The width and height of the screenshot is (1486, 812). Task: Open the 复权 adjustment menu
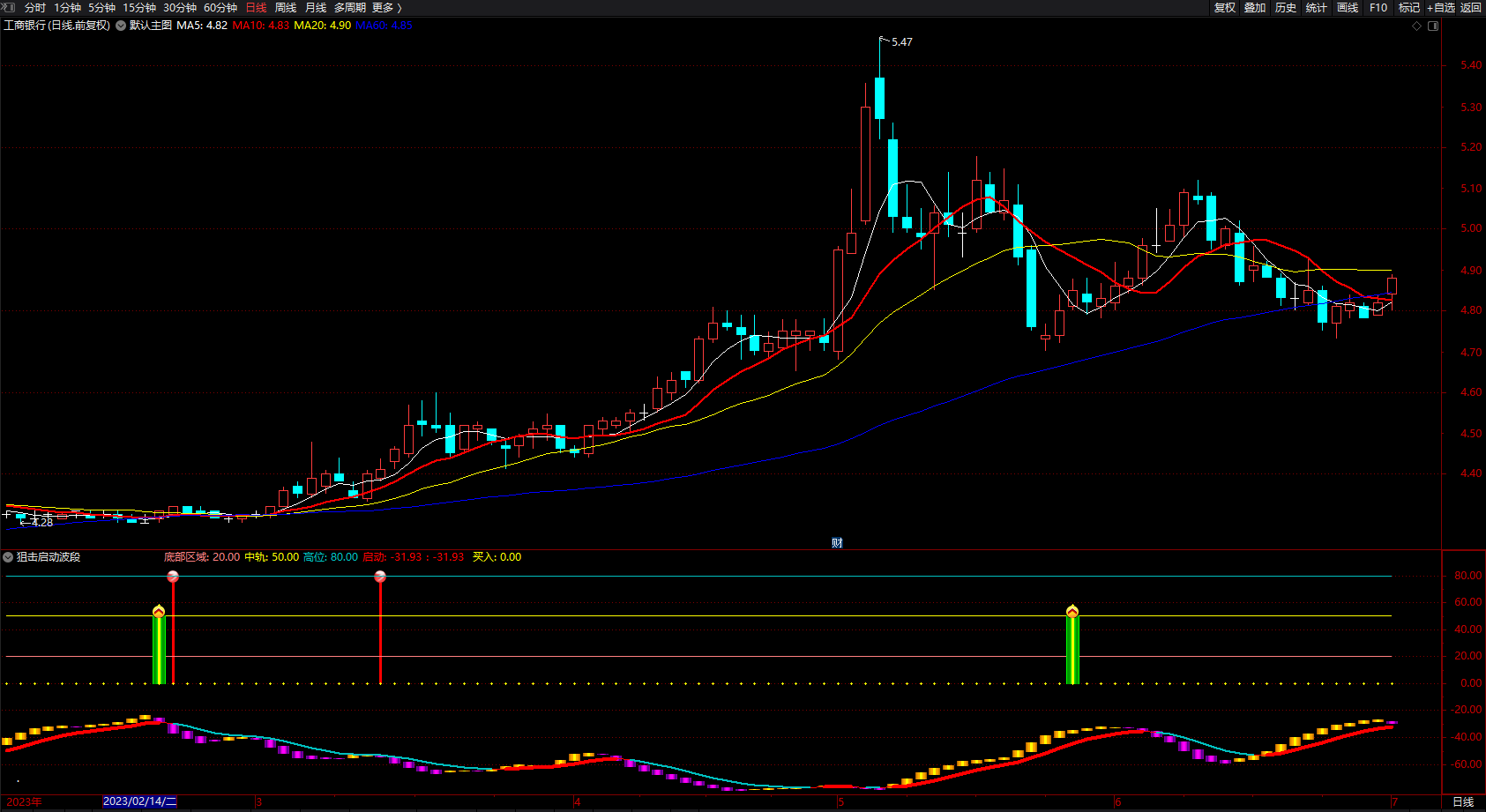[1225, 8]
